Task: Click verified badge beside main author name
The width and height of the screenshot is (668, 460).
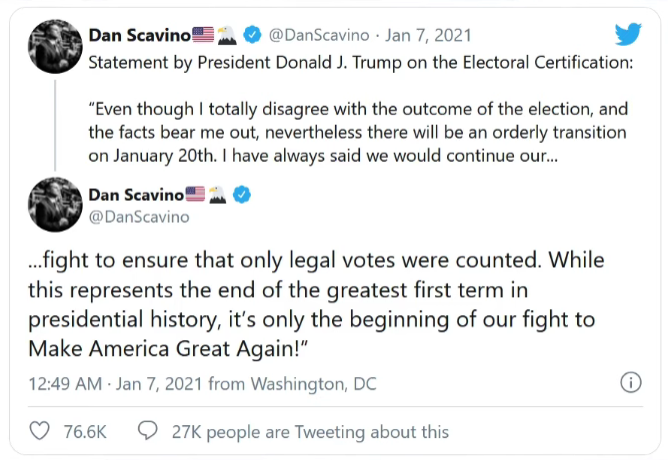Action: (x=242, y=195)
